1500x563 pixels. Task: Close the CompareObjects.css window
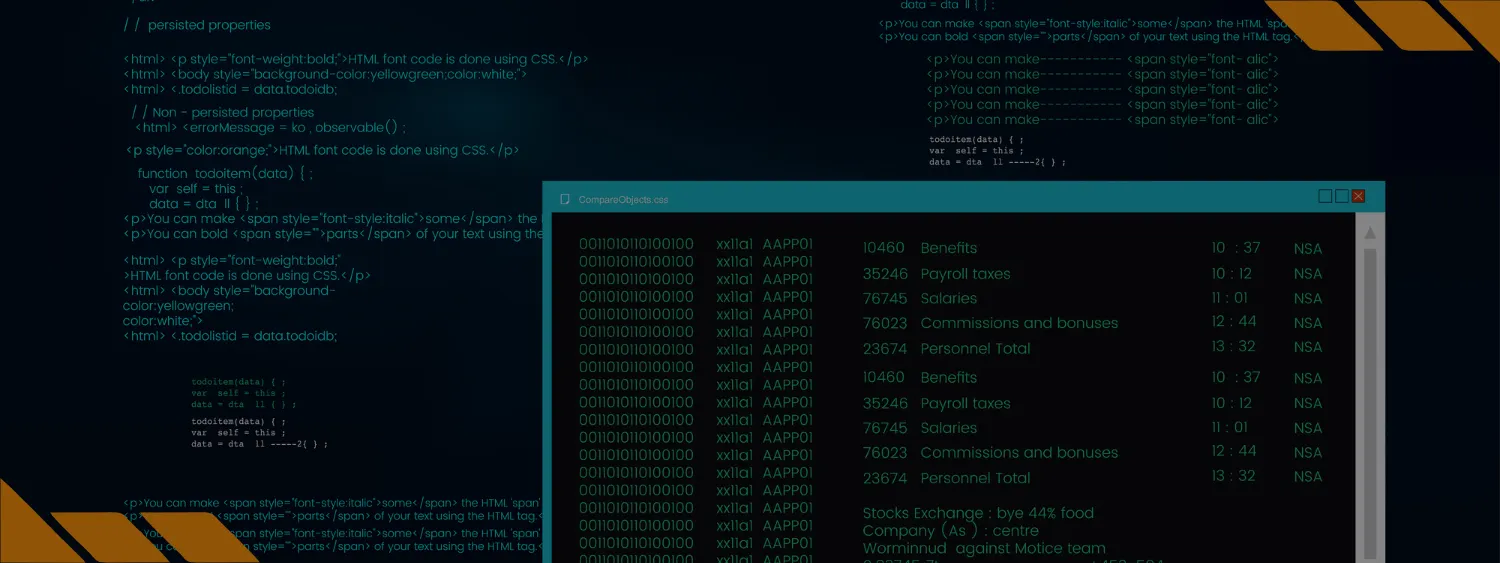tap(1358, 196)
